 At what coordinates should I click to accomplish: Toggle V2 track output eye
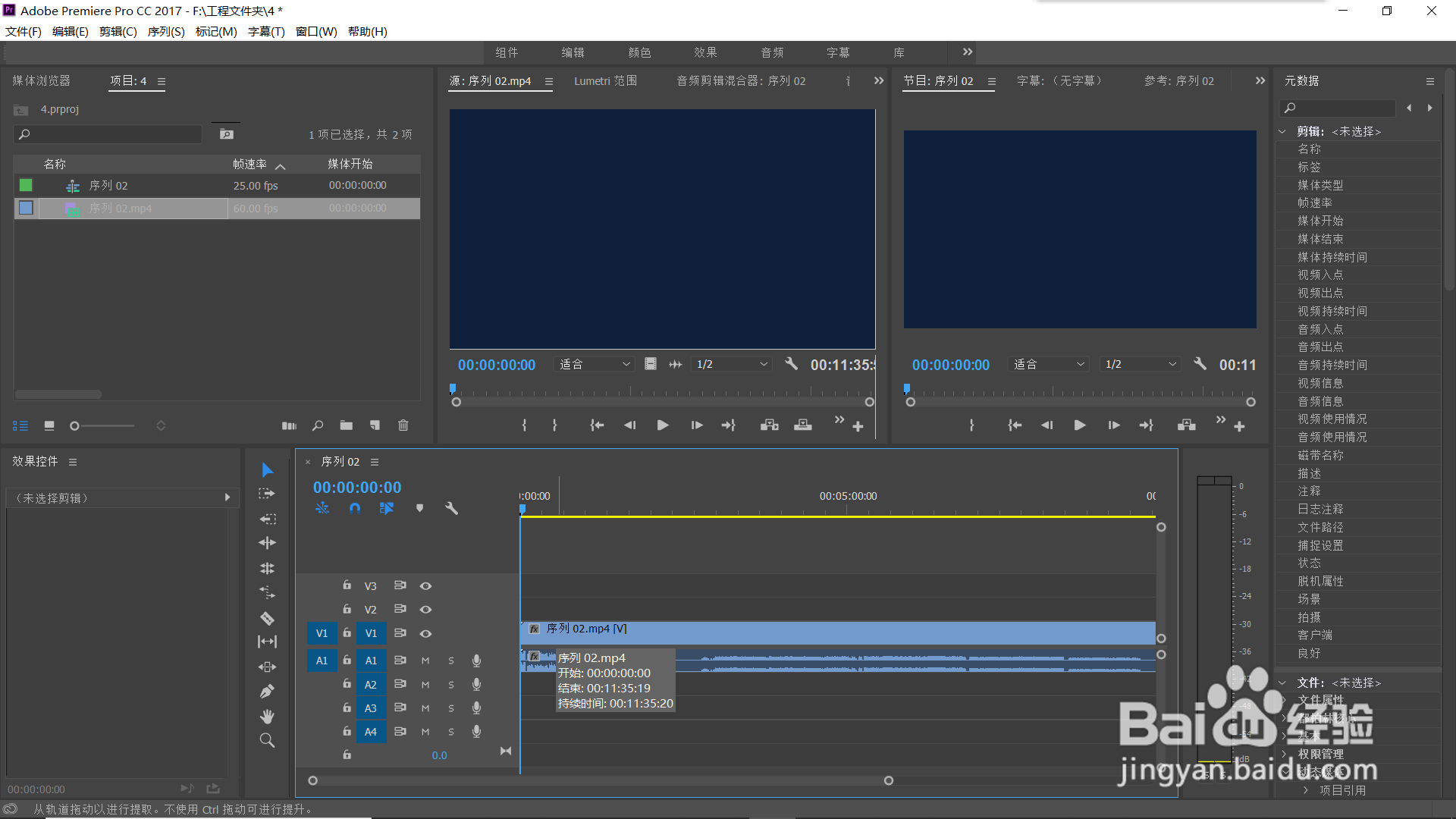pyautogui.click(x=425, y=610)
